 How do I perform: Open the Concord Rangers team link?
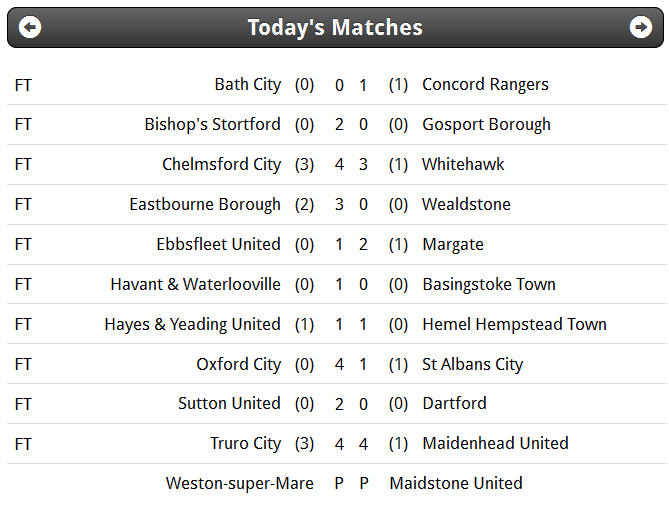(486, 84)
